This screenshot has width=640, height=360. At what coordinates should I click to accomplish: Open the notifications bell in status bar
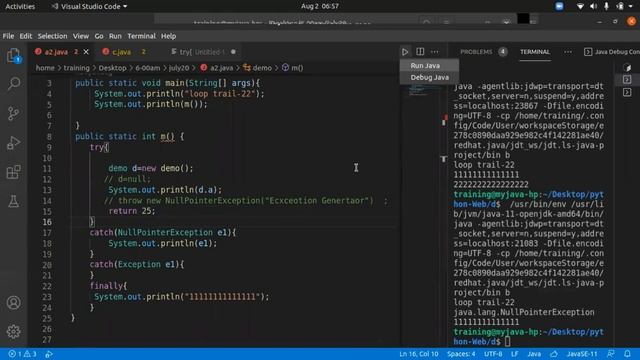click(x=627, y=354)
